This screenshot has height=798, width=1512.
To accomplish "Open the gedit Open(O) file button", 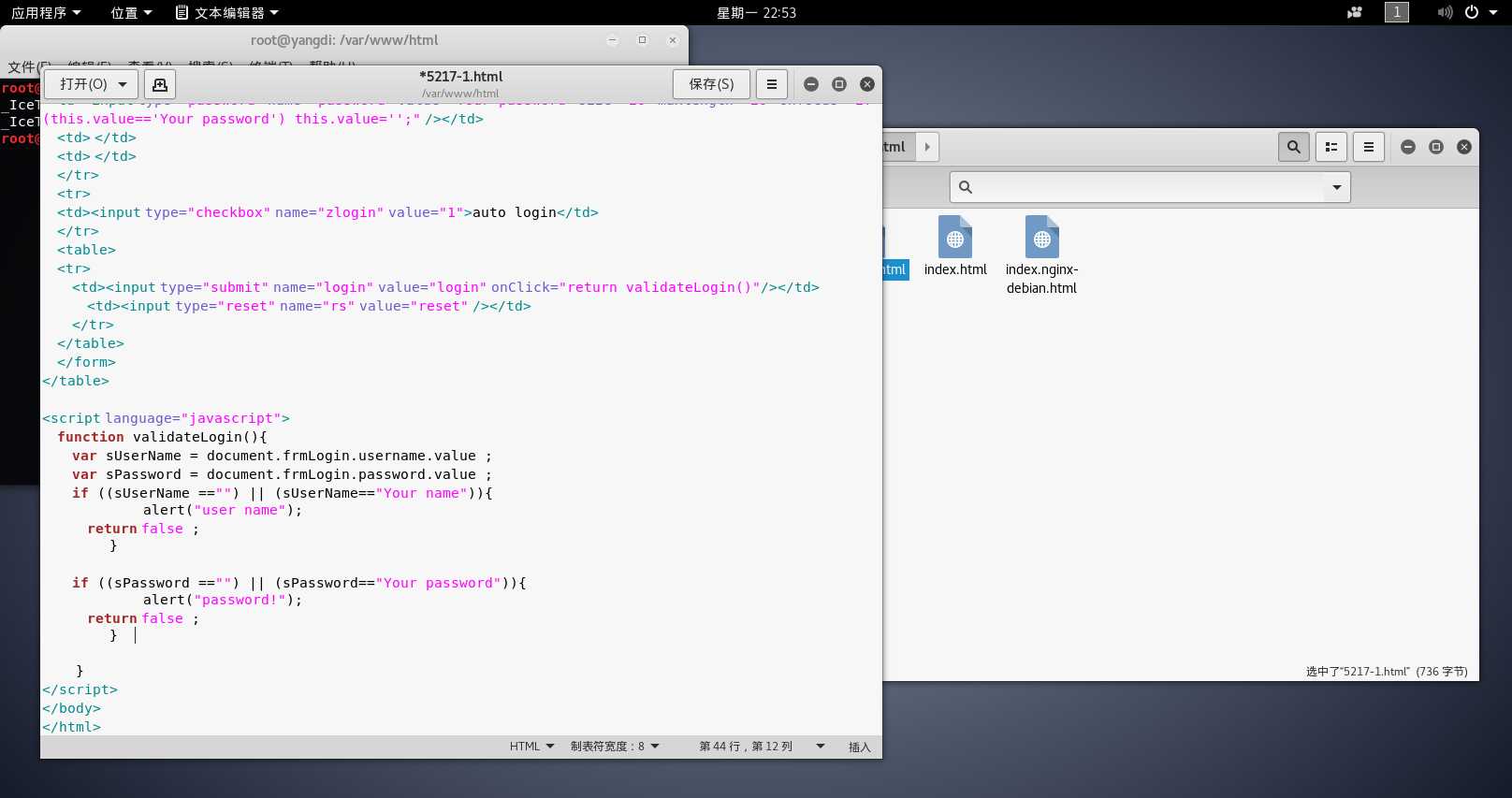I will (83, 84).
